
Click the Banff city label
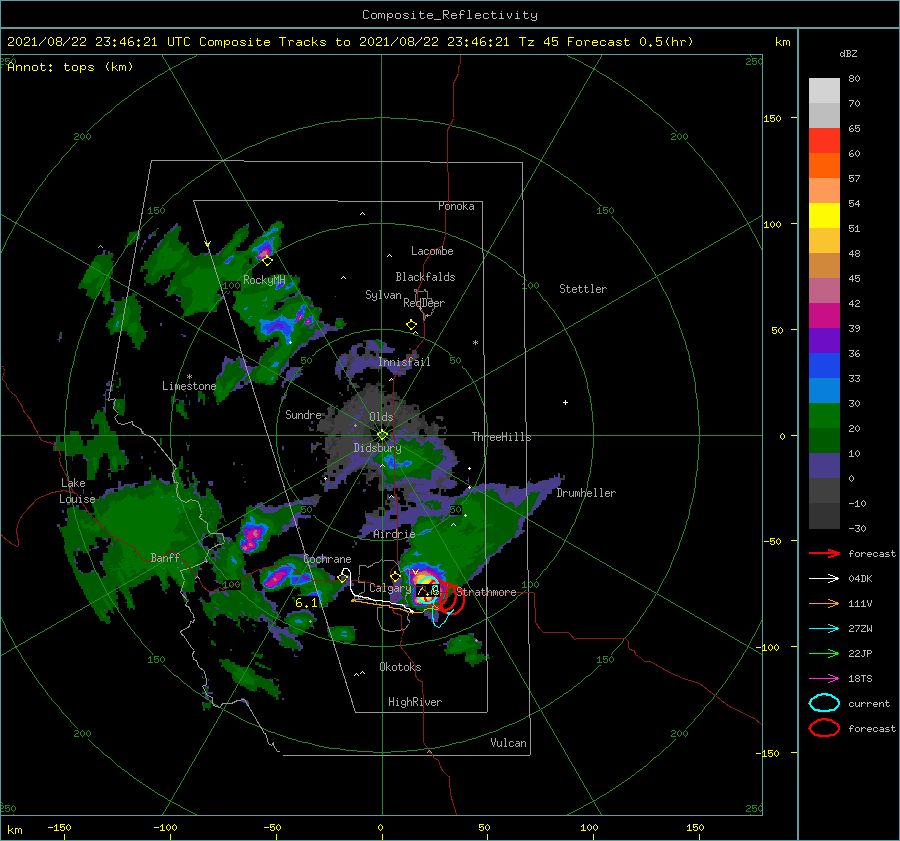(x=165, y=557)
